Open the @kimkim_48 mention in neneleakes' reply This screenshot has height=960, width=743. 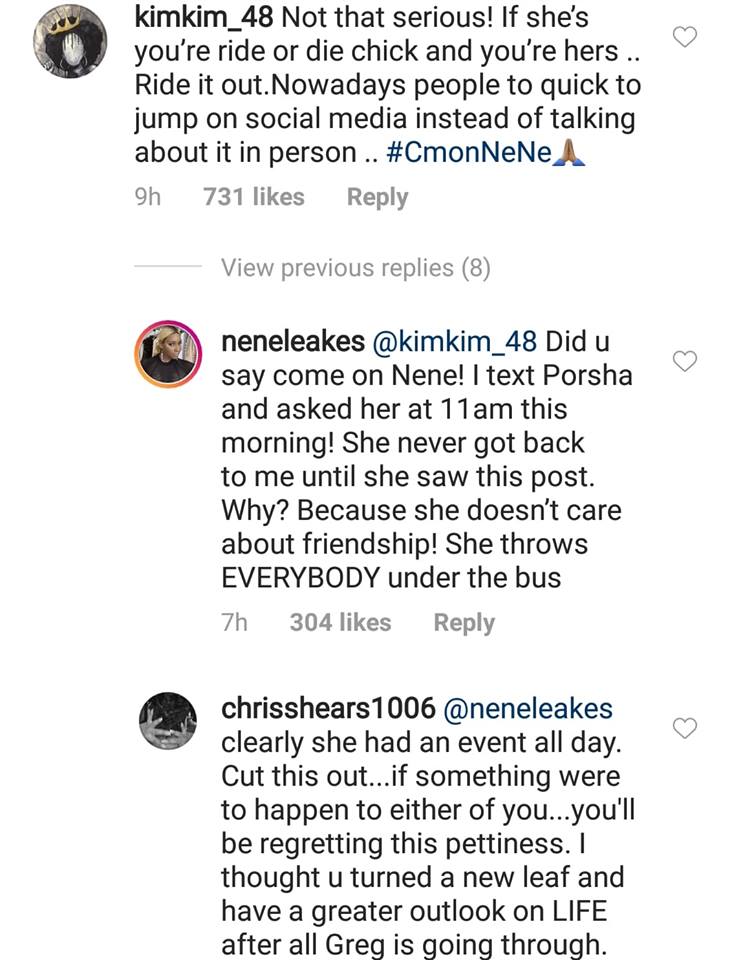[x=456, y=341]
